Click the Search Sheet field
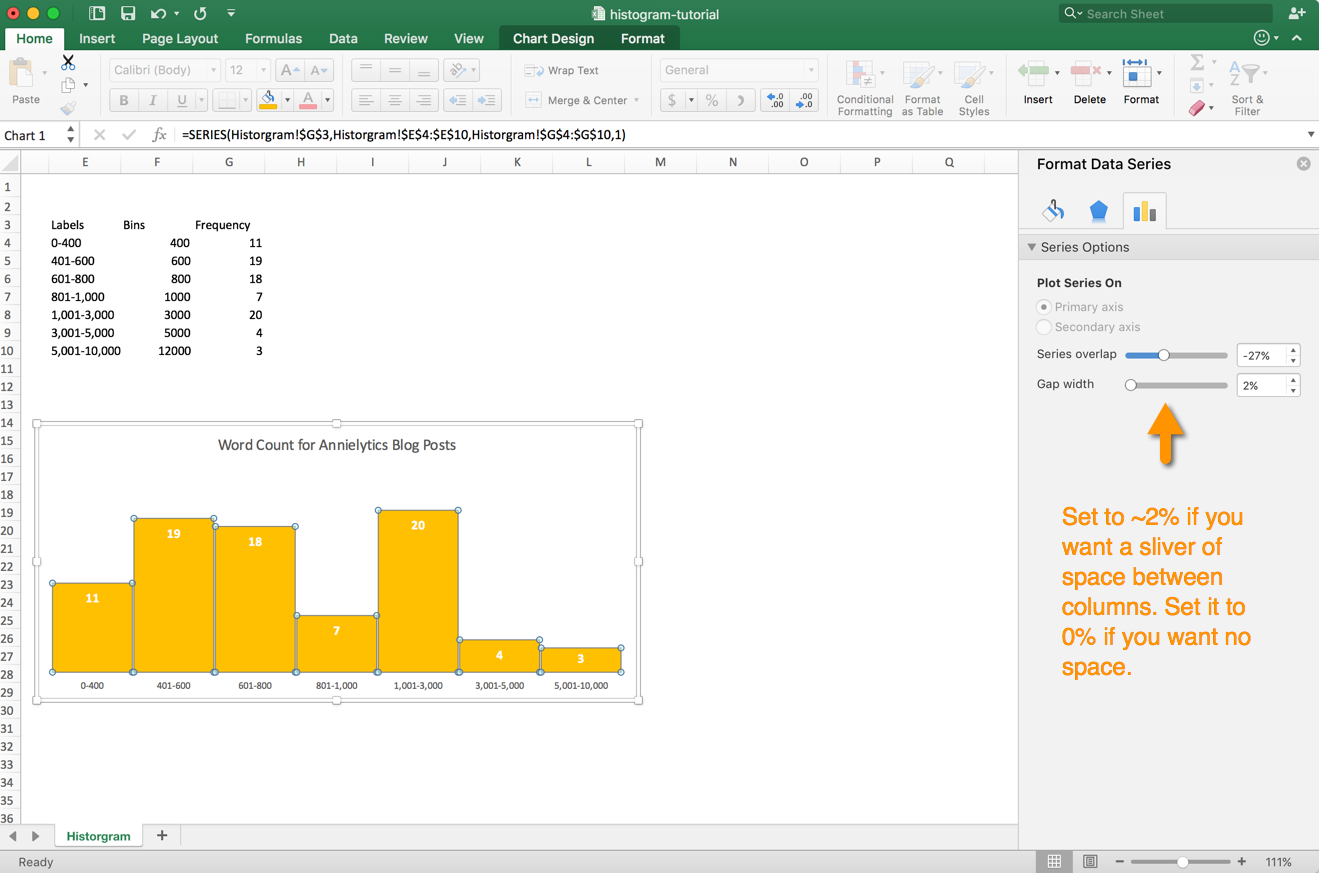Viewport: 1319px width, 873px height. pos(1166,14)
